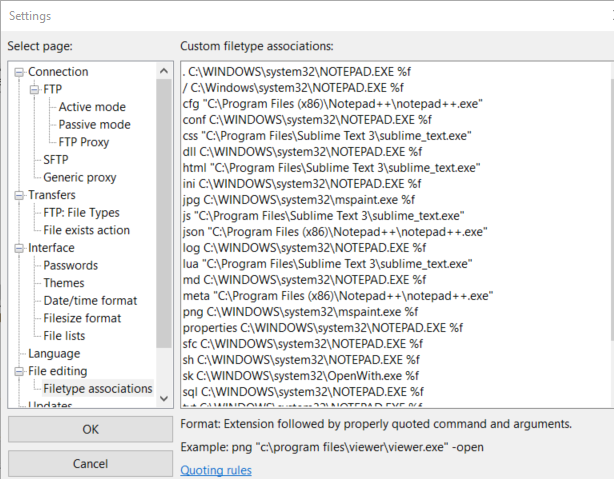Screen dimensions: 614x479
Task: Click the page tree scroll-up arrow
Action: (164, 71)
